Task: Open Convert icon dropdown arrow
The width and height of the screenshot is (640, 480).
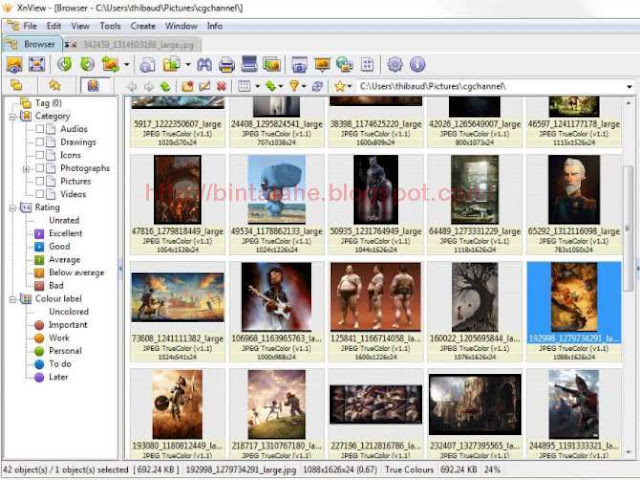Action: pos(127,64)
